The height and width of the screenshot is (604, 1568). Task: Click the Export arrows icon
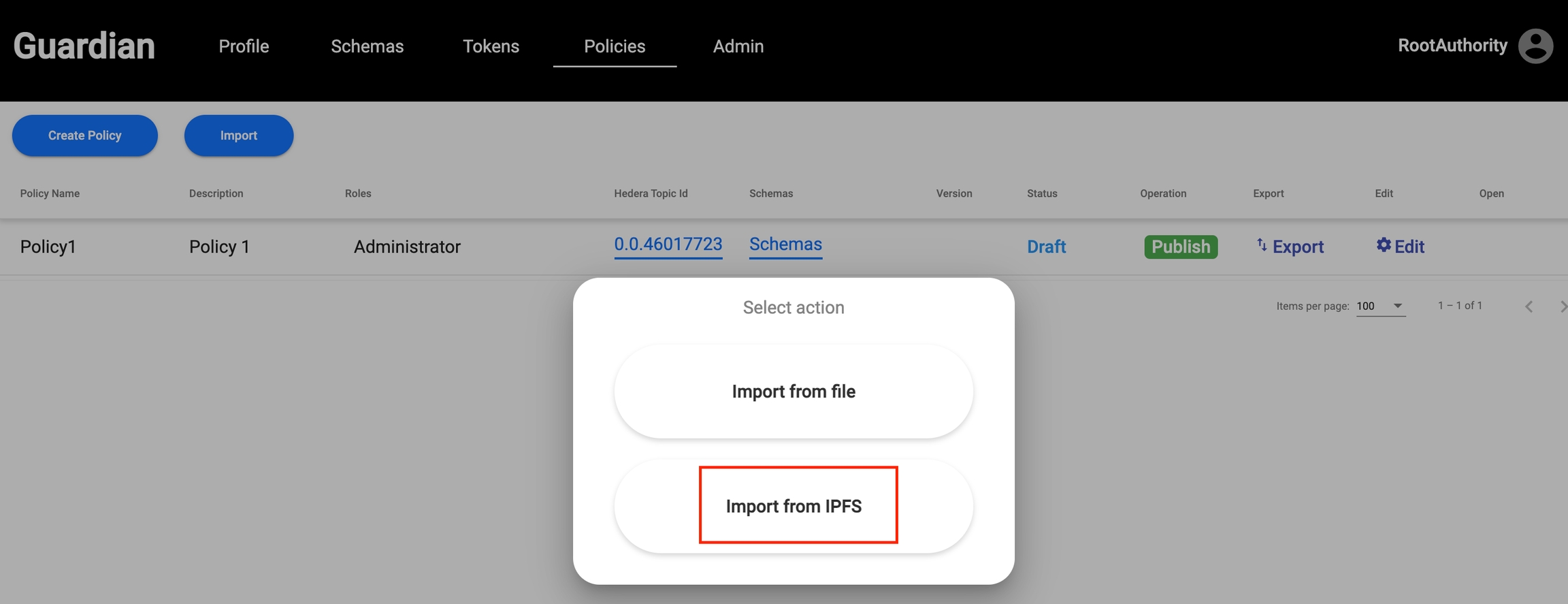click(1261, 245)
